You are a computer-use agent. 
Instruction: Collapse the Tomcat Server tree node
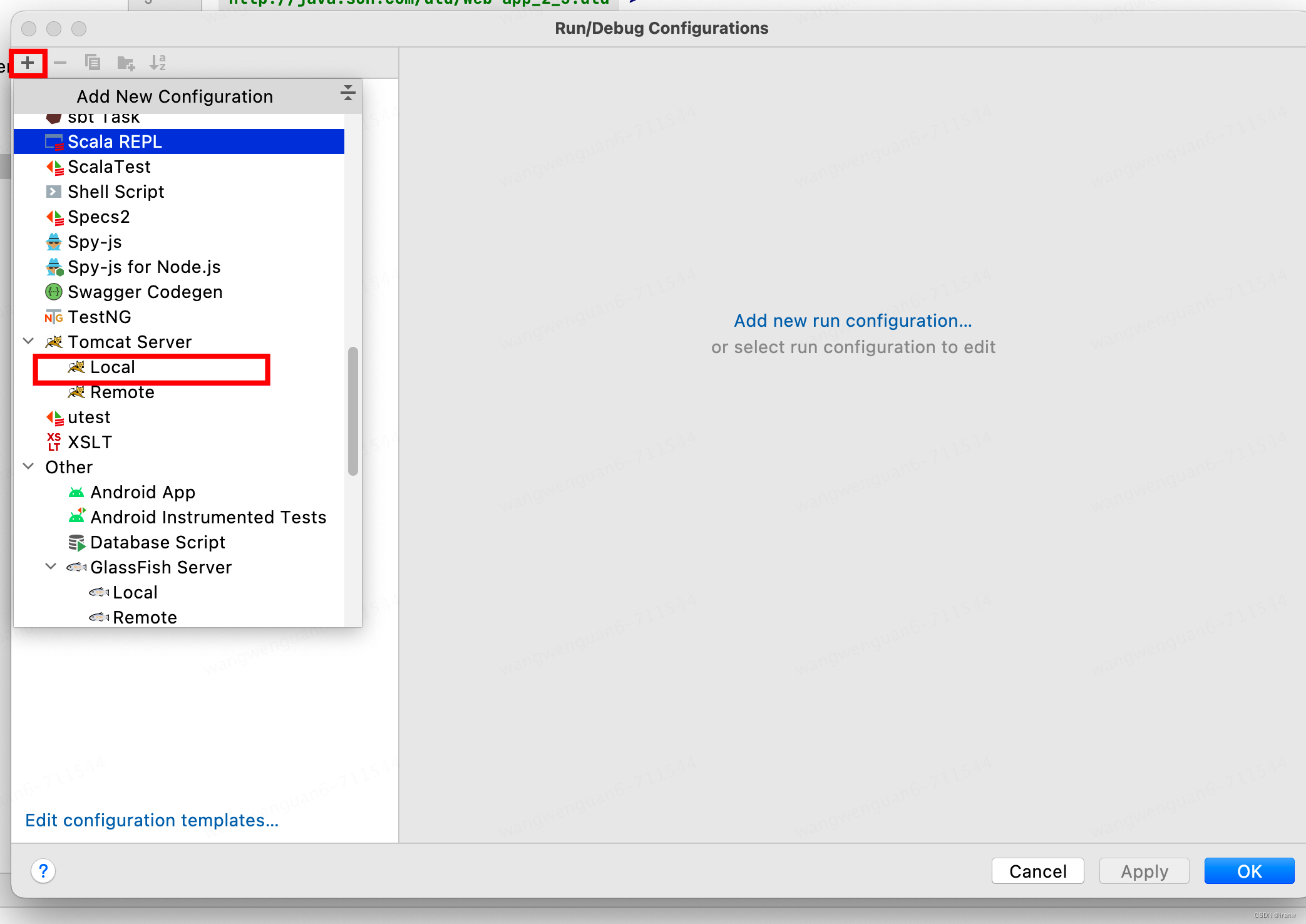(28, 341)
